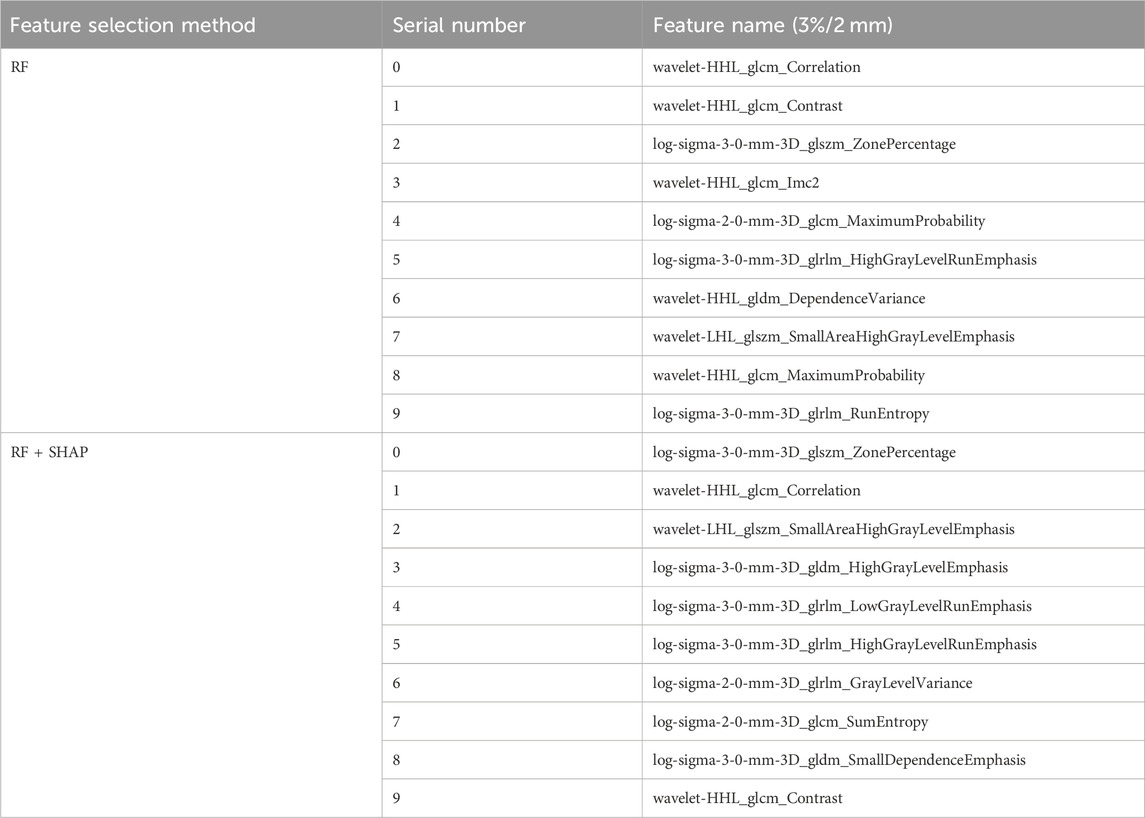The height and width of the screenshot is (818, 1145).
Task: Select "wavelet-HHL_glcm_Contrast" in the RF + SHAP section
Action: tap(748, 799)
